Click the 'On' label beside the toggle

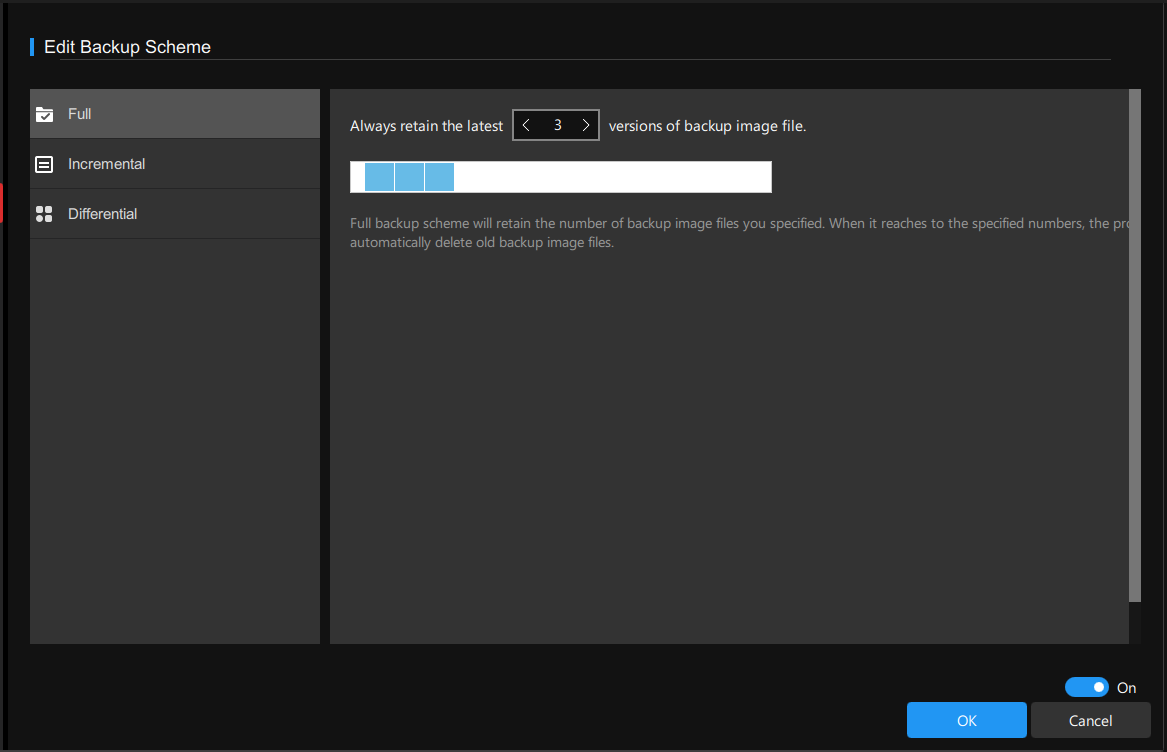[x=1126, y=688]
